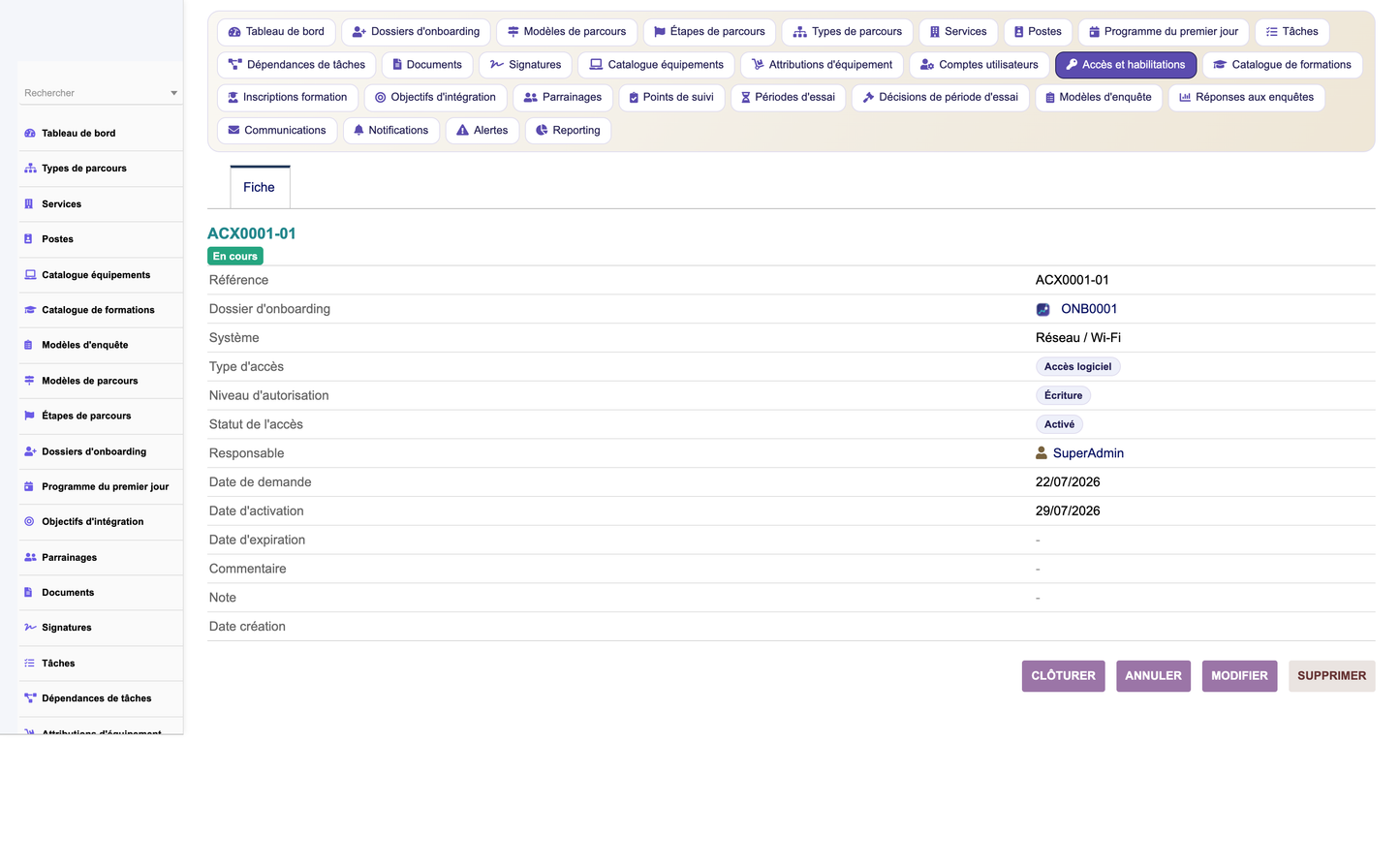Viewport: 1400px width, 866px height.
Task: Open Parrainages top navigation pill
Action: pos(563,98)
